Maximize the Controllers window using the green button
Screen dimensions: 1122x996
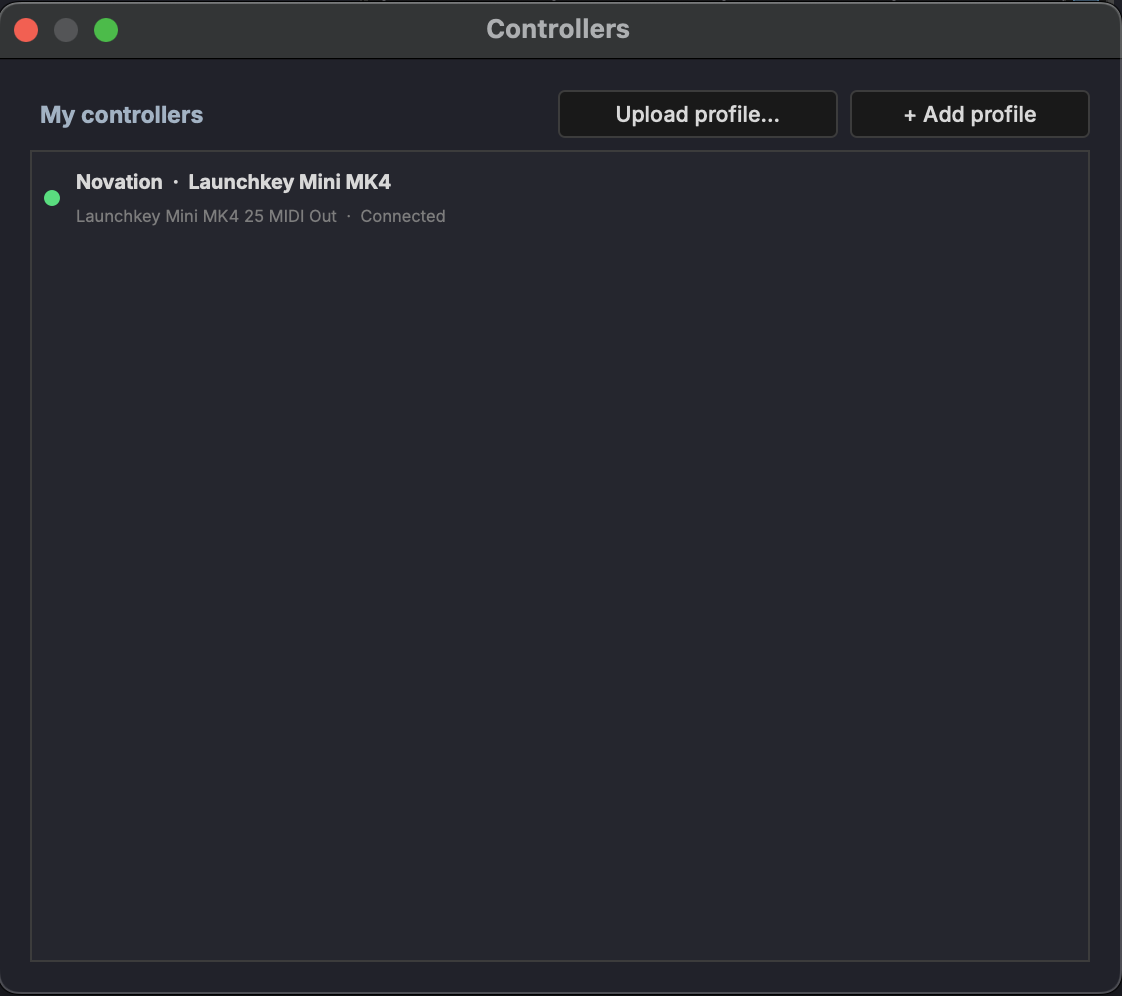[x=104, y=29]
